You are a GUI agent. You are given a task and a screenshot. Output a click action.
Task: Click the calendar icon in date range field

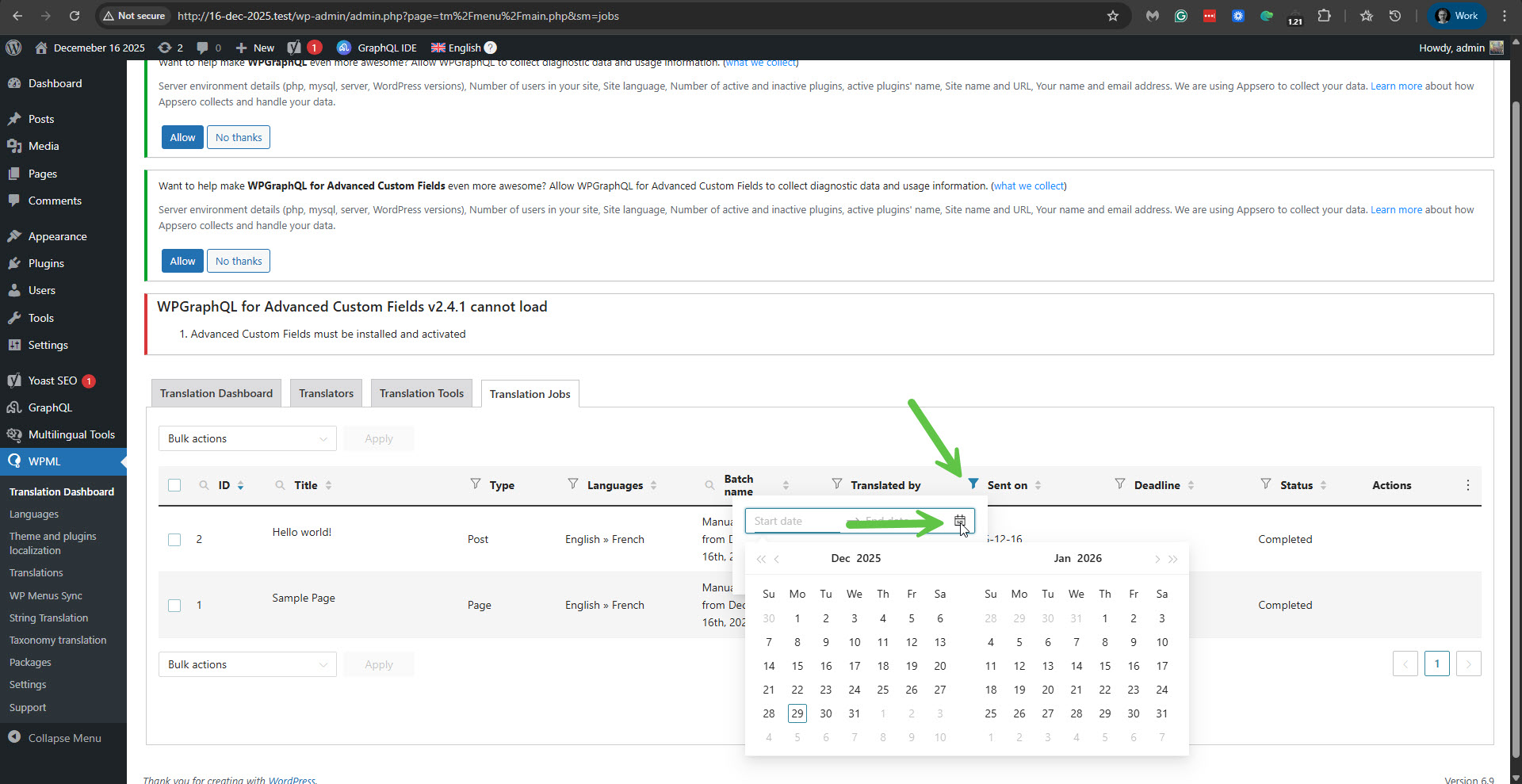tap(959, 521)
